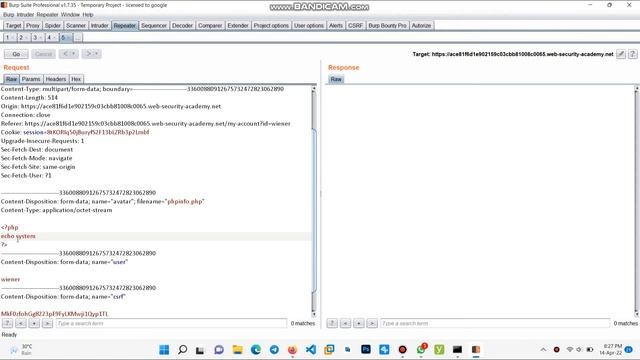Image resolution: width=640 pixels, height=360 pixels.
Task: Switch to Firefox on taskbar
Action: pos(292,349)
